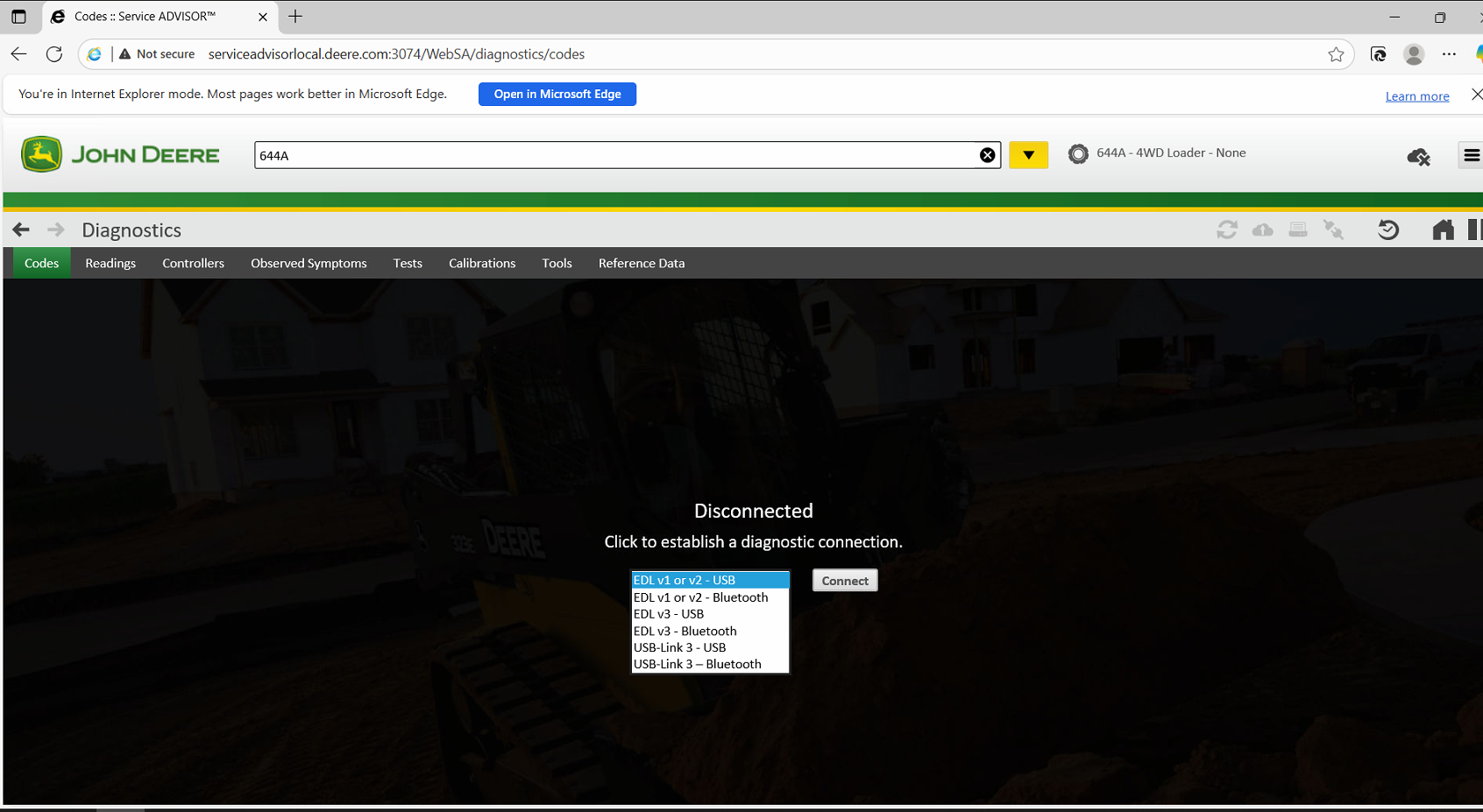Select EDL v1 or v2 - Bluetooth
The image size is (1483, 812).
pyautogui.click(x=700, y=597)
